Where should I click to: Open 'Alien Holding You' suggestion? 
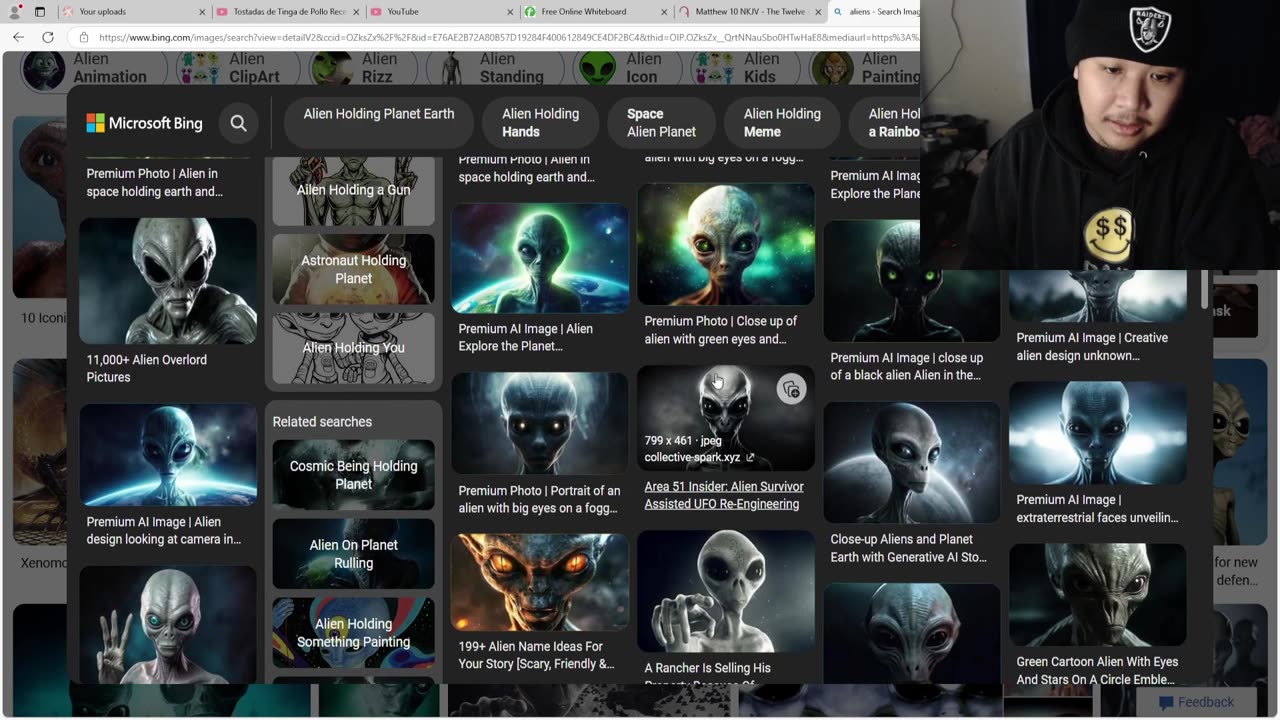coord(353,348)
